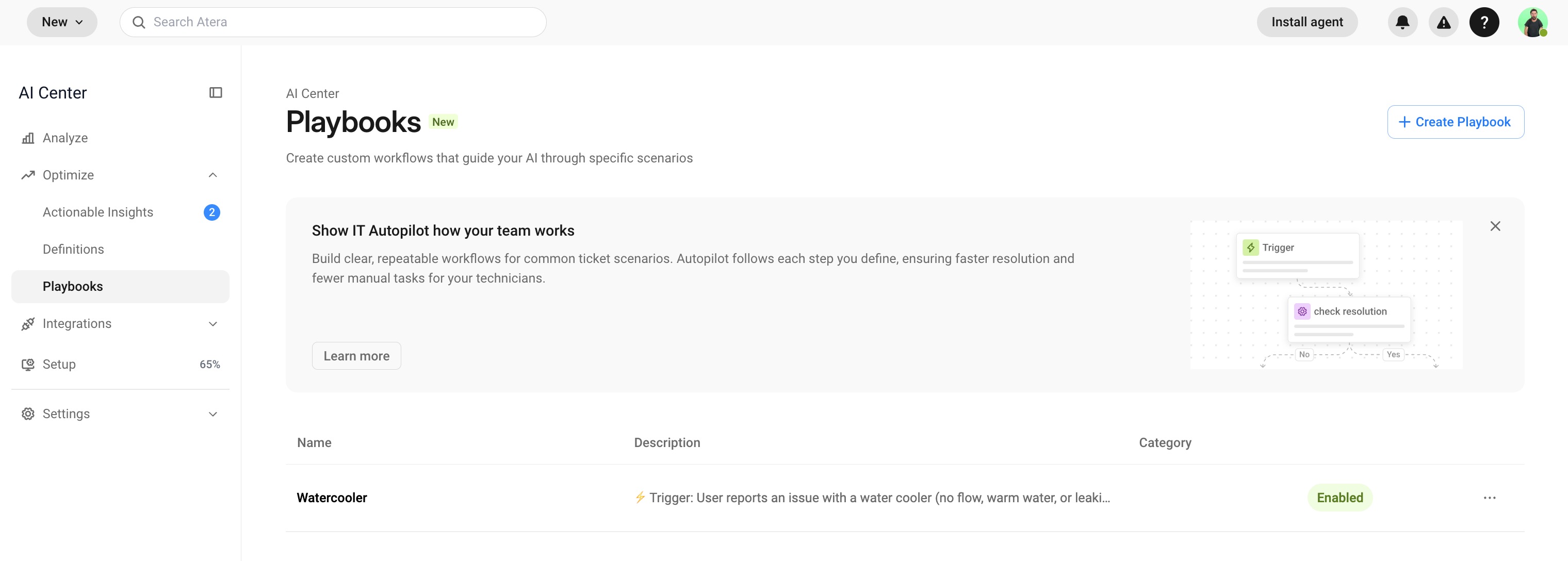Open the New dropdown menu
This screenshot has width=1568, height=561.
click(x=62, y=23)
